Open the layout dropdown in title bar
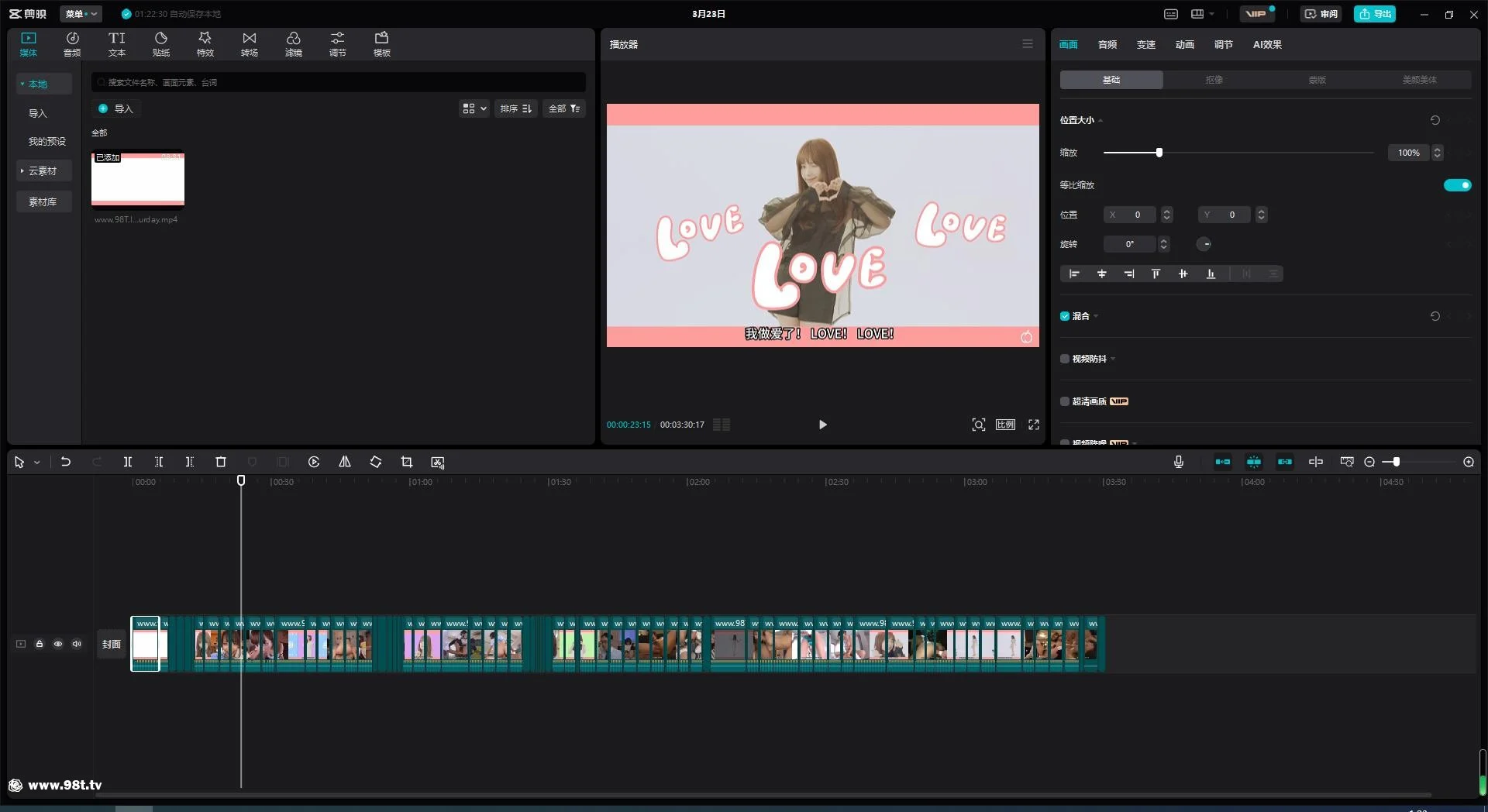Viewport: 1488px width, 812px height. 1202,14
